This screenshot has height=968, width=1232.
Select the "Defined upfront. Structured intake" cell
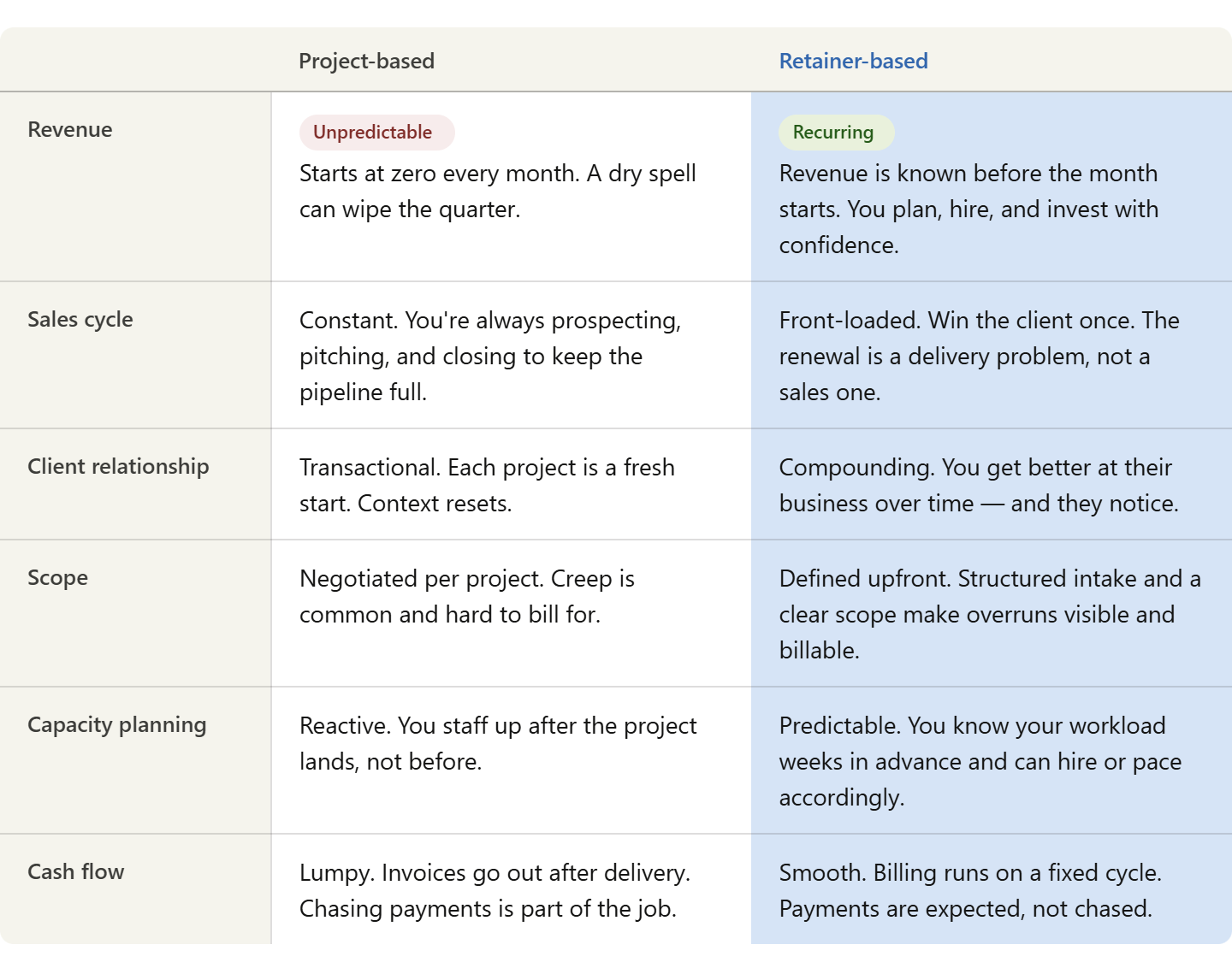coord(989,614)
